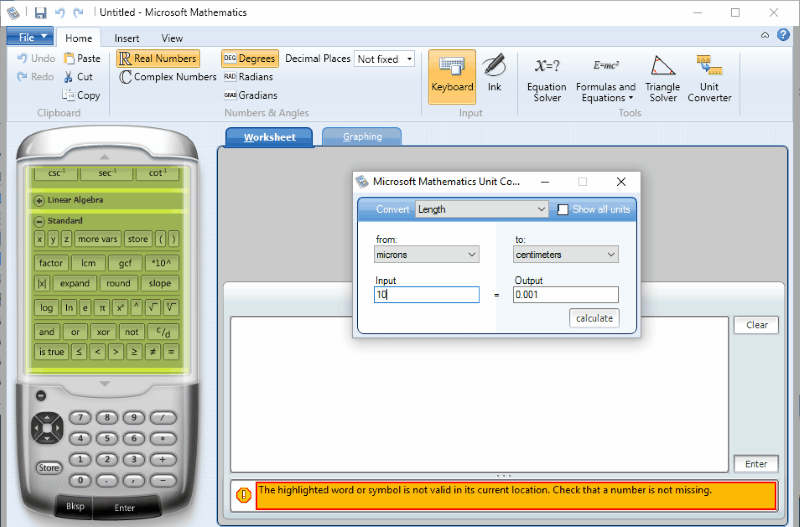This screenshot has width=800, height=527.
Task: Click the expand key on calculator
Action: [x=74, y=283]
